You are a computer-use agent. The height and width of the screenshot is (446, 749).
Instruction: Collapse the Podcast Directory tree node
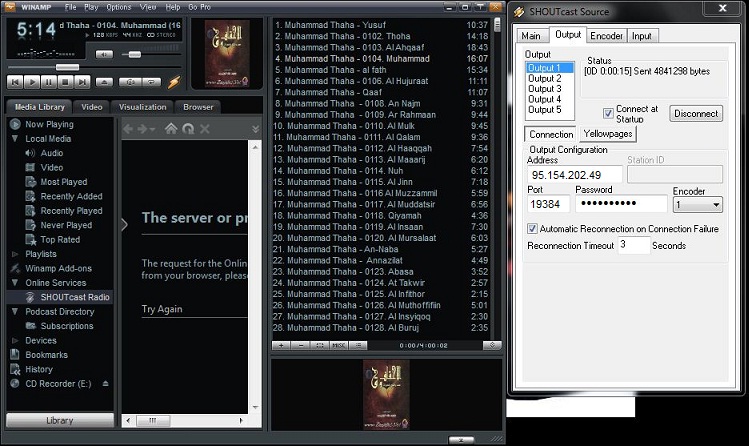15,311
